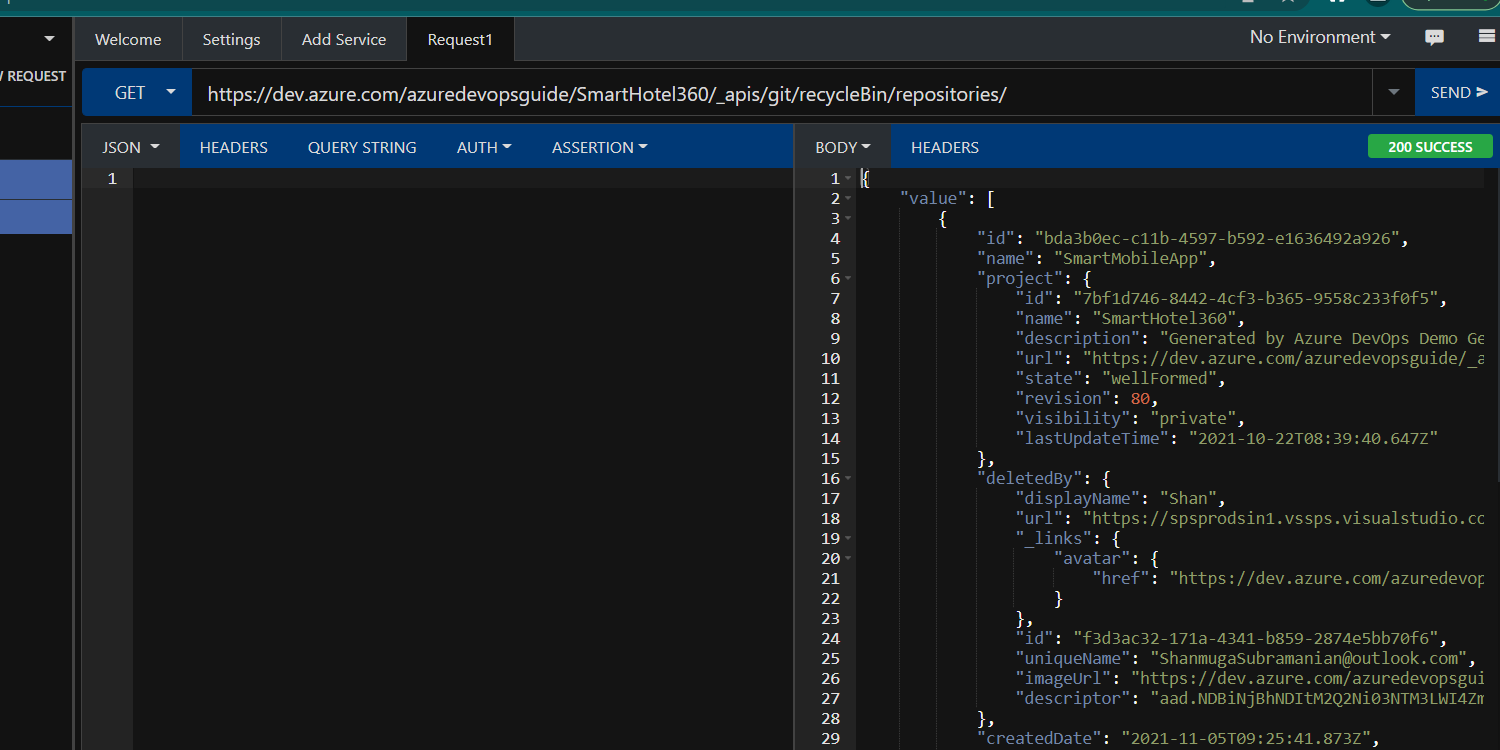Open the chat bubble icon in top bar
Screen dimensions: 1500x750
click(x=1434, y=38)
